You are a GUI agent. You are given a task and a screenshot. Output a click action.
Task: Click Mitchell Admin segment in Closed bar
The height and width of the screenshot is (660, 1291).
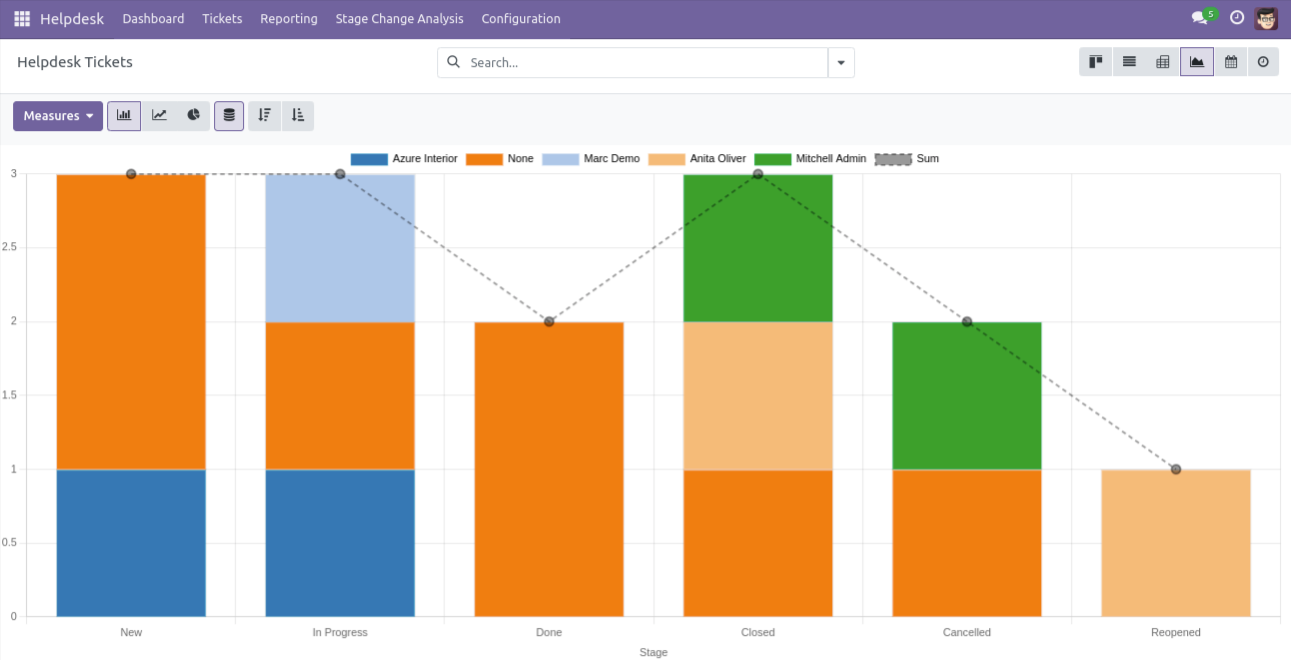tap(758, 248)
